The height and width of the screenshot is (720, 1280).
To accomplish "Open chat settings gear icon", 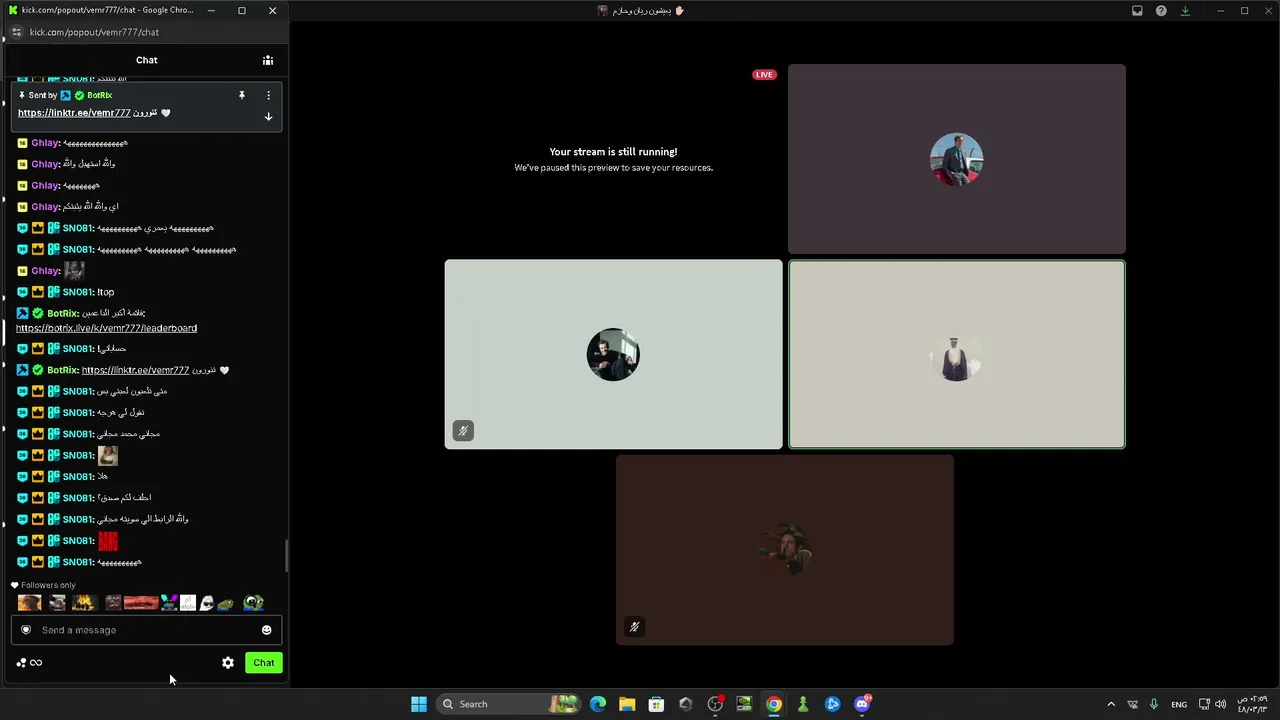I will click(228, 663).
